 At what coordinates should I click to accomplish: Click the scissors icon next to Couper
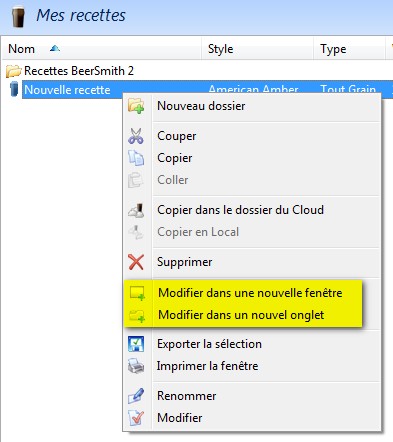(x=136, y=136)
